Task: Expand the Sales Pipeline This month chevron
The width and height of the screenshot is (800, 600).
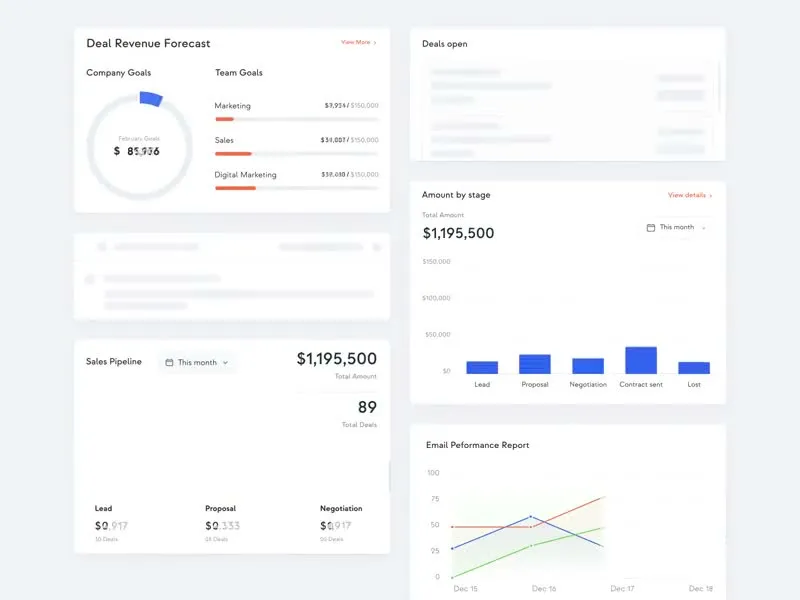Action: tap(226, 363)
